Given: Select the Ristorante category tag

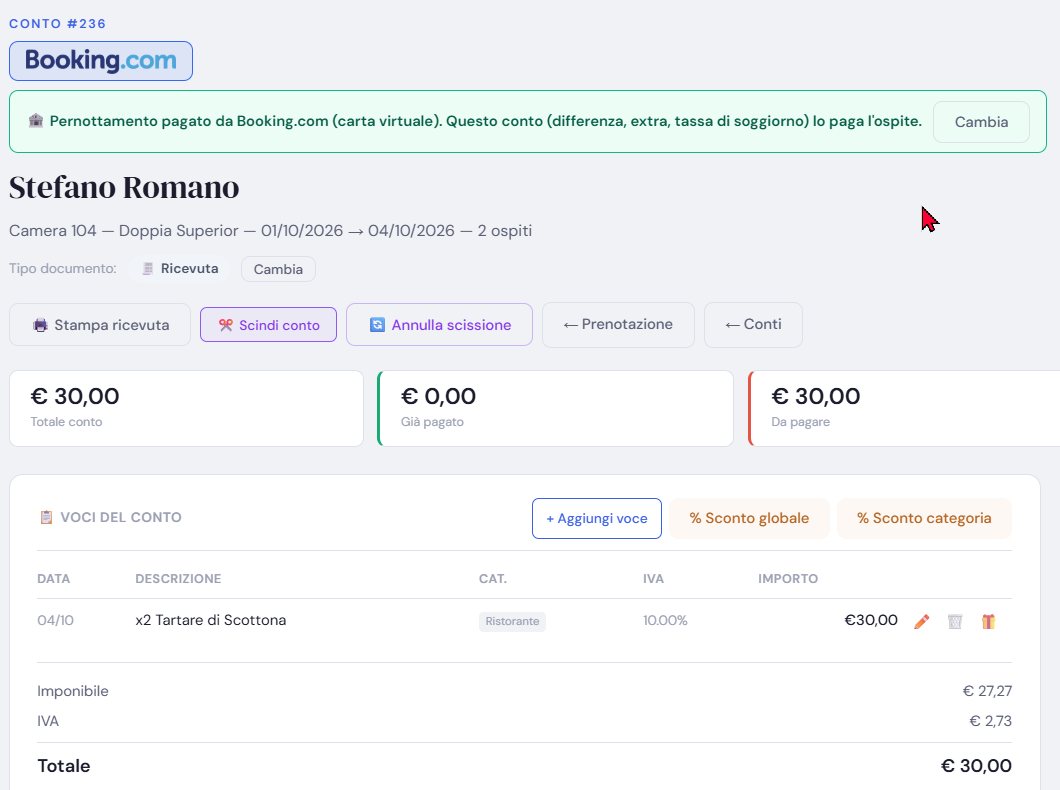Looking at the screenshot, I should click(512, 621).
